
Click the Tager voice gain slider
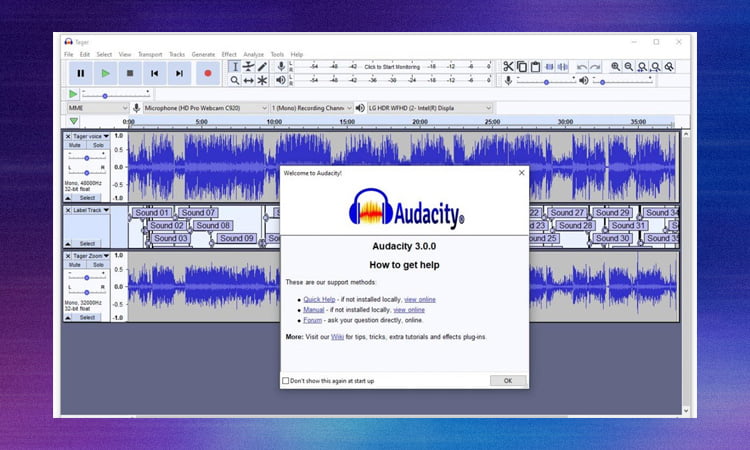click(87, 157)
